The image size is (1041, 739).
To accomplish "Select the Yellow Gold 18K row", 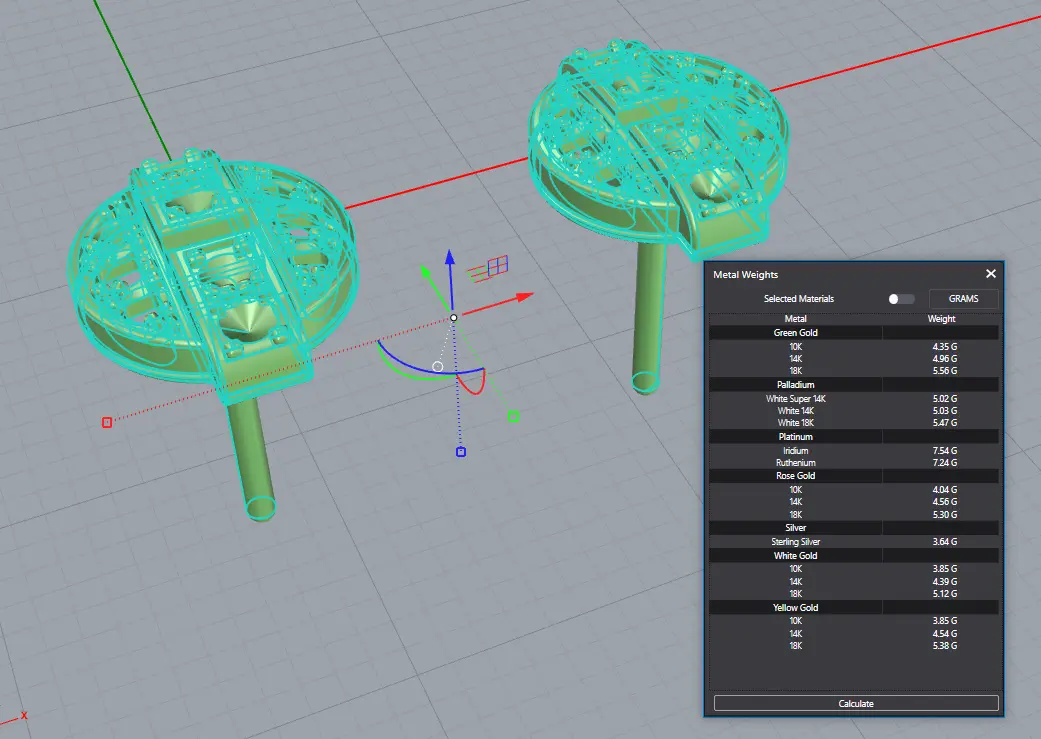I will tap(854, 645).
